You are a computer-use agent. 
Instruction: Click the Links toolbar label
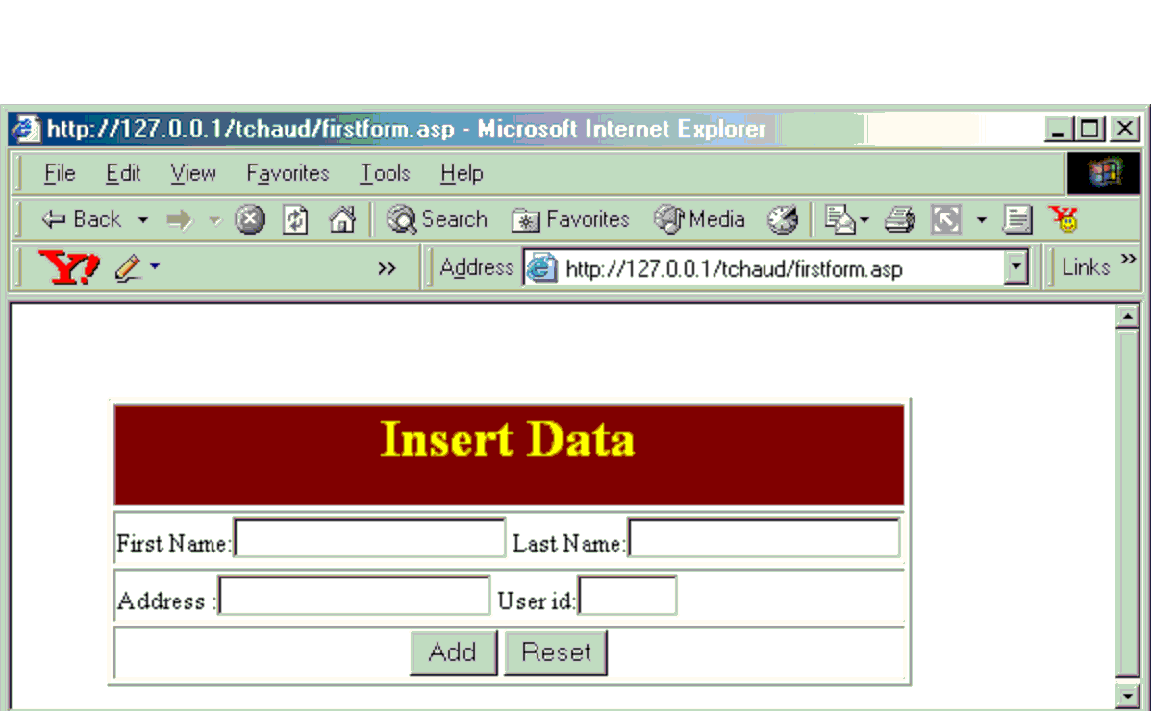[1086, 267]
